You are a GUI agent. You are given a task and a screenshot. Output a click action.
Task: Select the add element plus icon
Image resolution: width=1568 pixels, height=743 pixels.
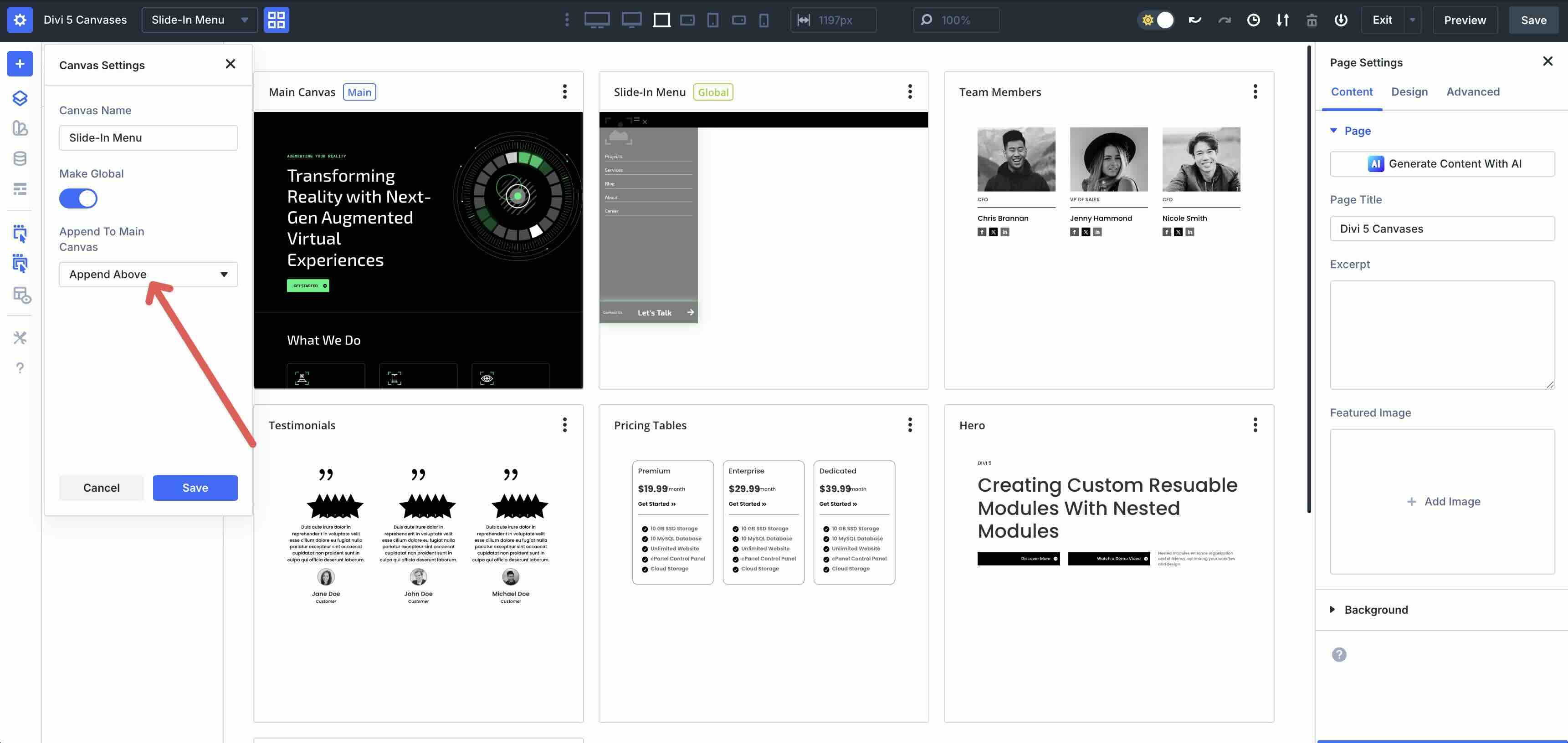tap(20, 63)
